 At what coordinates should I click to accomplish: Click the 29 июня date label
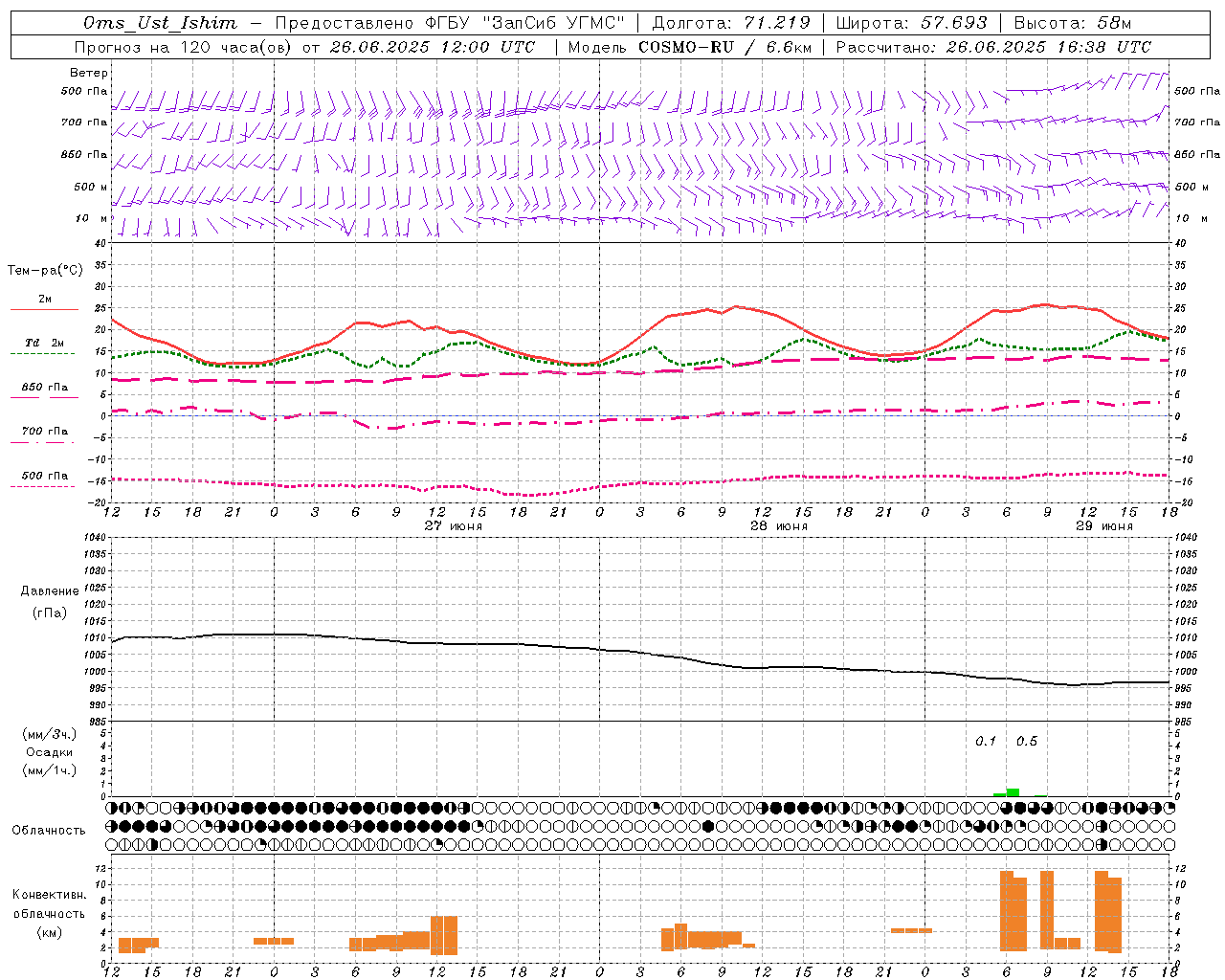click(1103, 526)
